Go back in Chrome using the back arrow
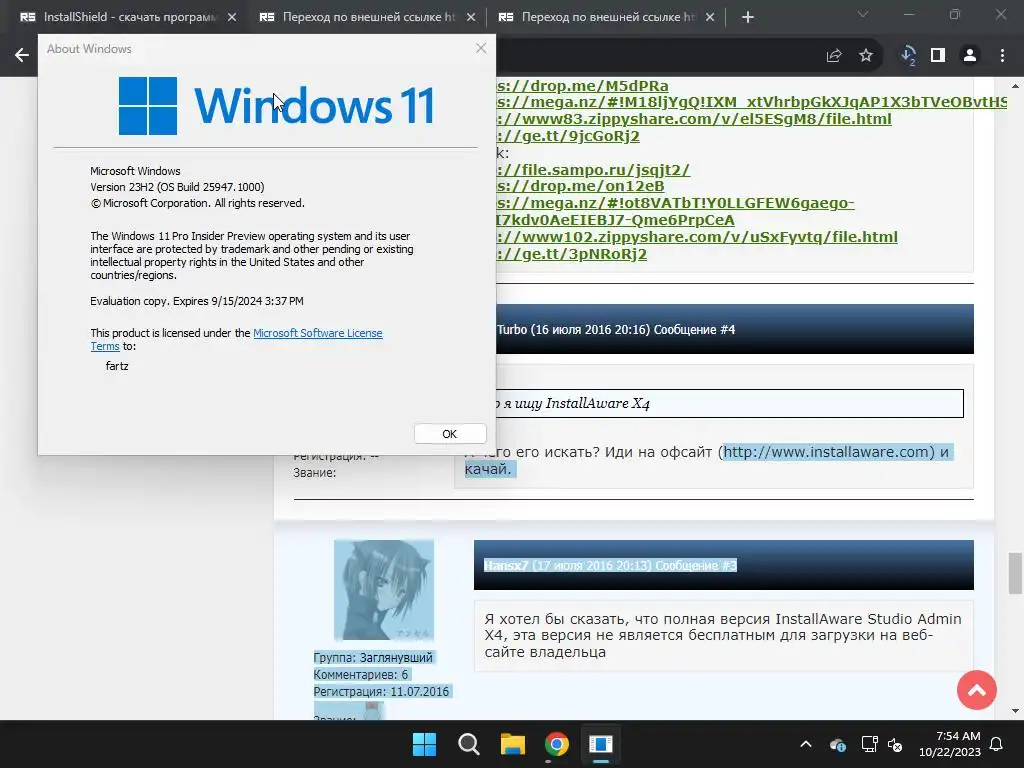 click(22, 56)
